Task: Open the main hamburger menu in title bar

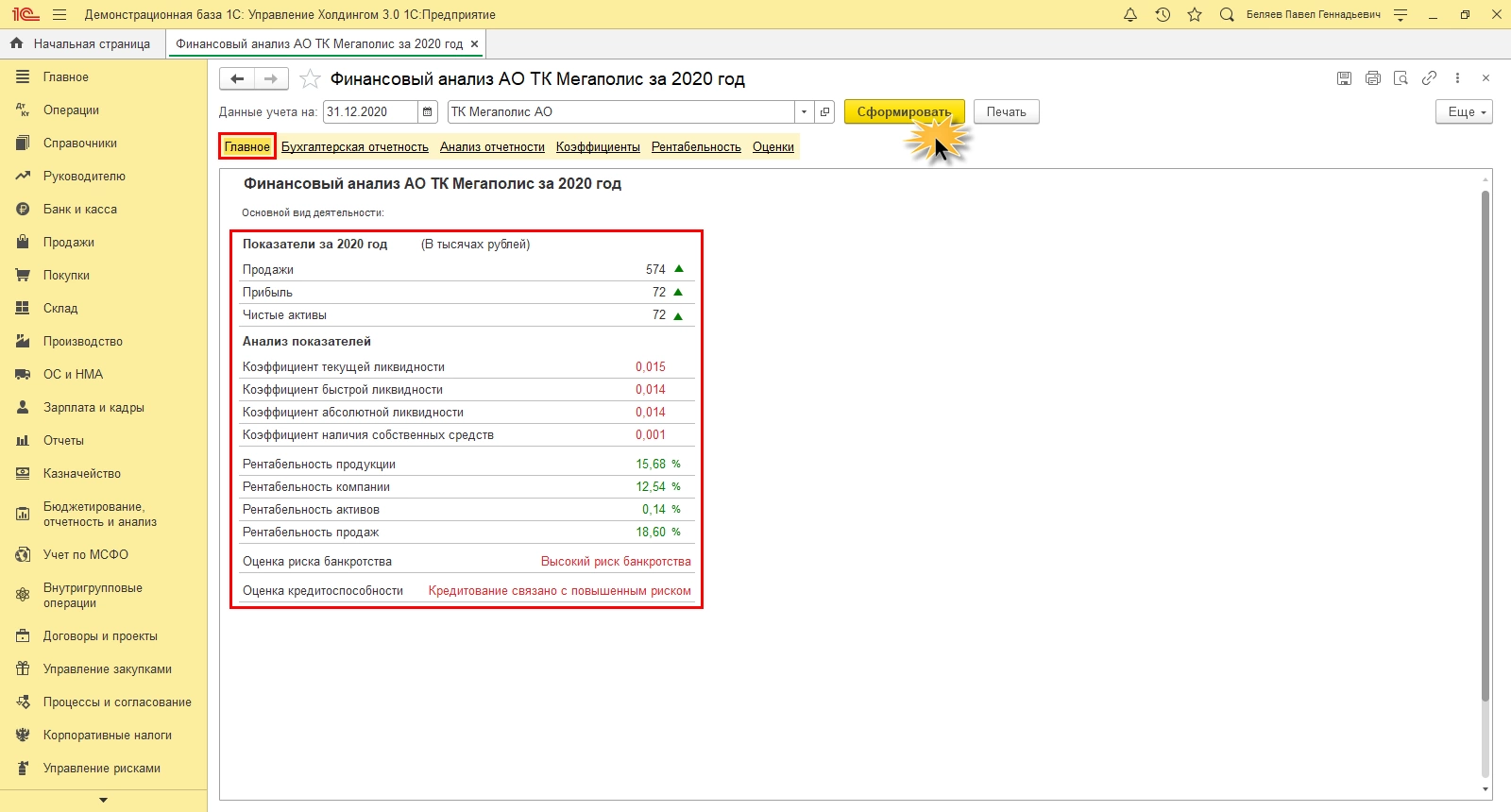Action: pyautogui.click(x=59, y=15)
